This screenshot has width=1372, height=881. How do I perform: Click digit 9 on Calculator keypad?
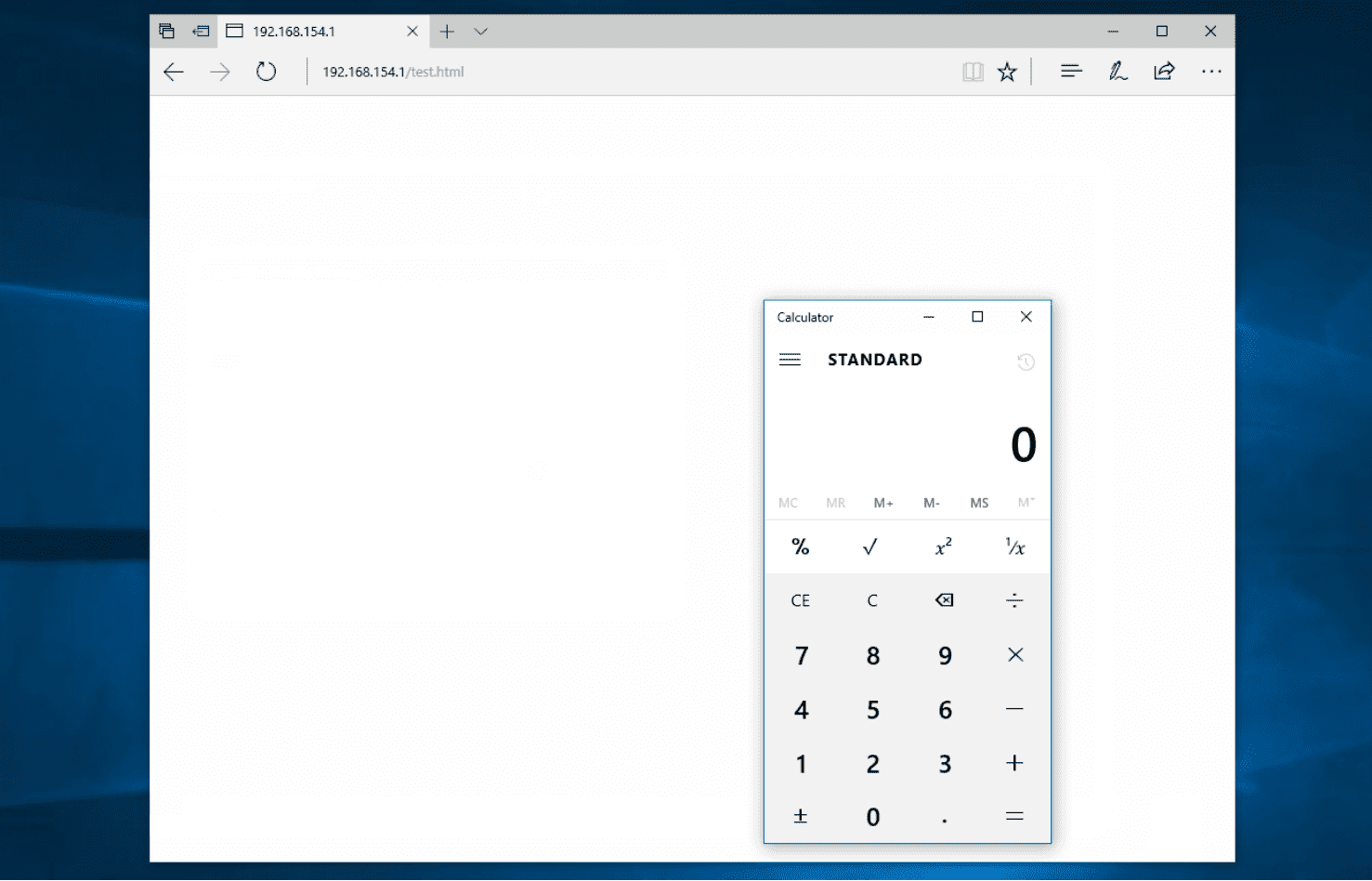(x=944, y=655)
